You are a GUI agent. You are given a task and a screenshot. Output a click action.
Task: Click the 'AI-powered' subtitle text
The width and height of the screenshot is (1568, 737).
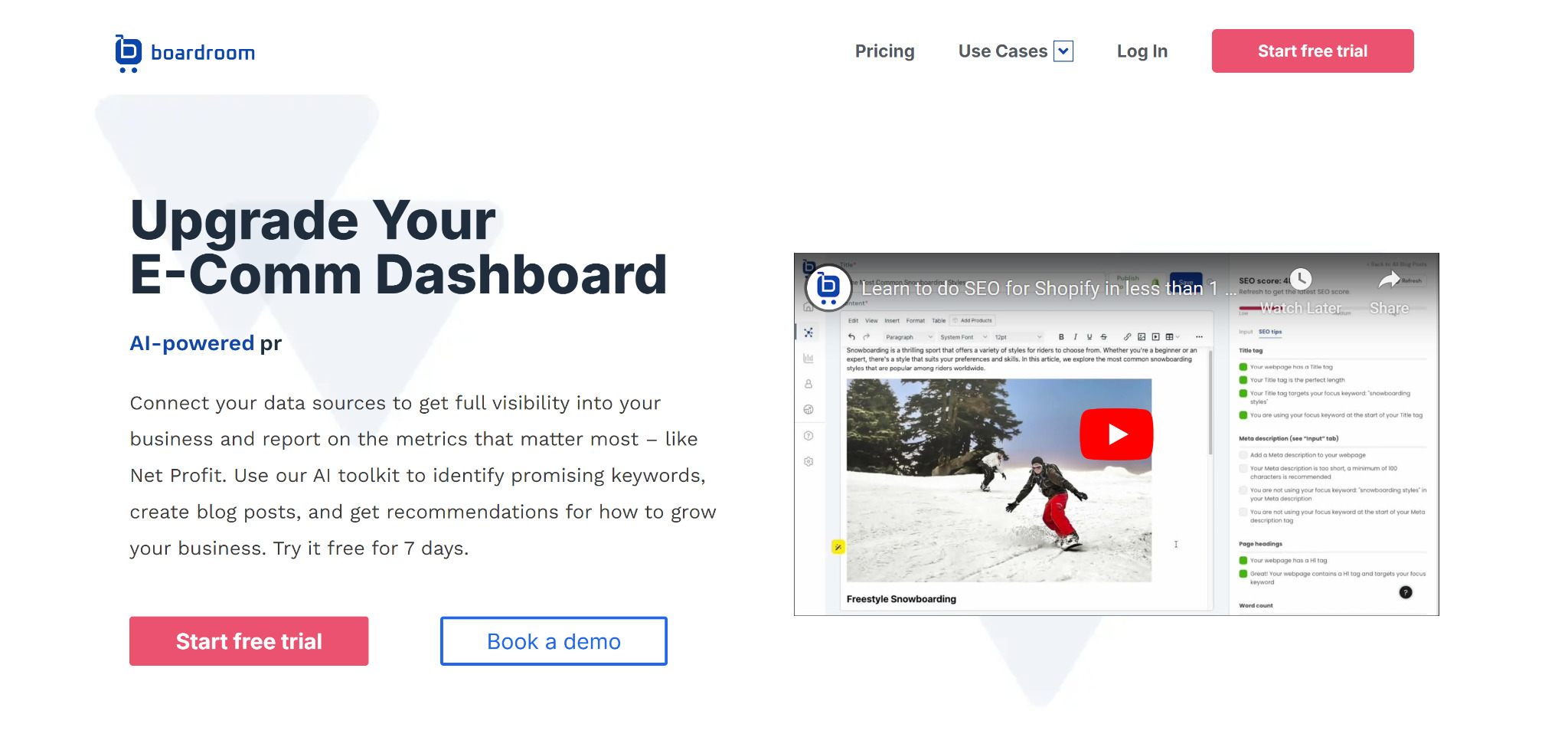click(x=191, y=343)
